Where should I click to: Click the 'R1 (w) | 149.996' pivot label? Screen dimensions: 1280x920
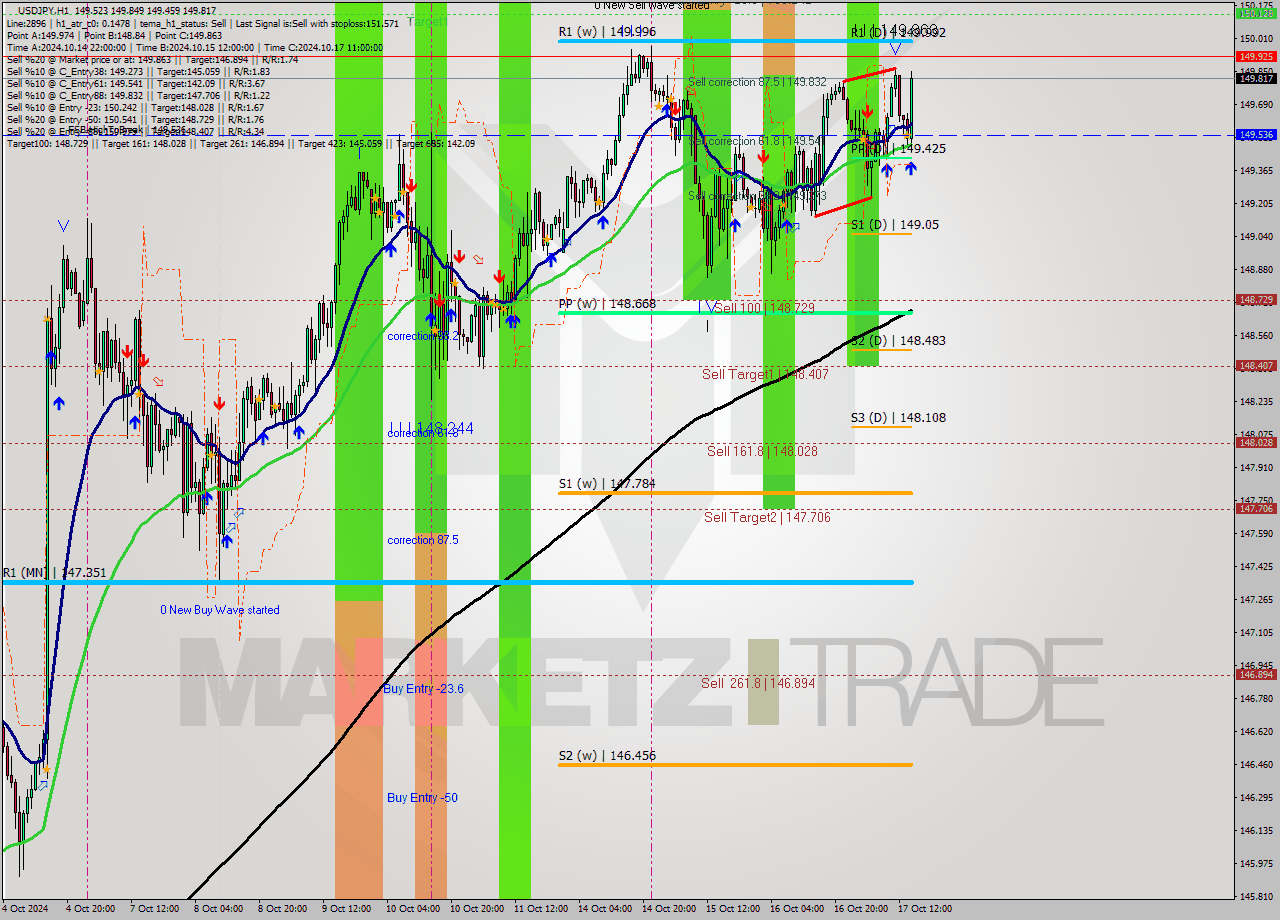(x=607, y=32)
